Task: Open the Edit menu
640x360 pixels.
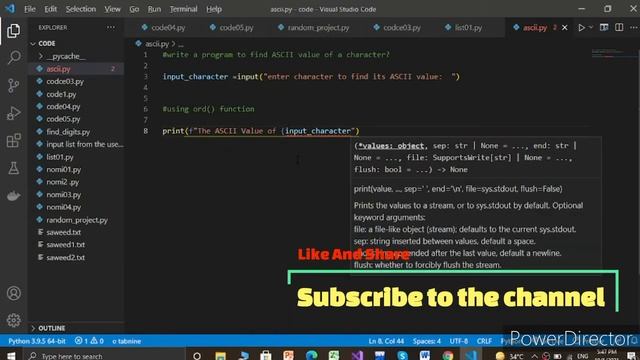Action: click(51, 9)
